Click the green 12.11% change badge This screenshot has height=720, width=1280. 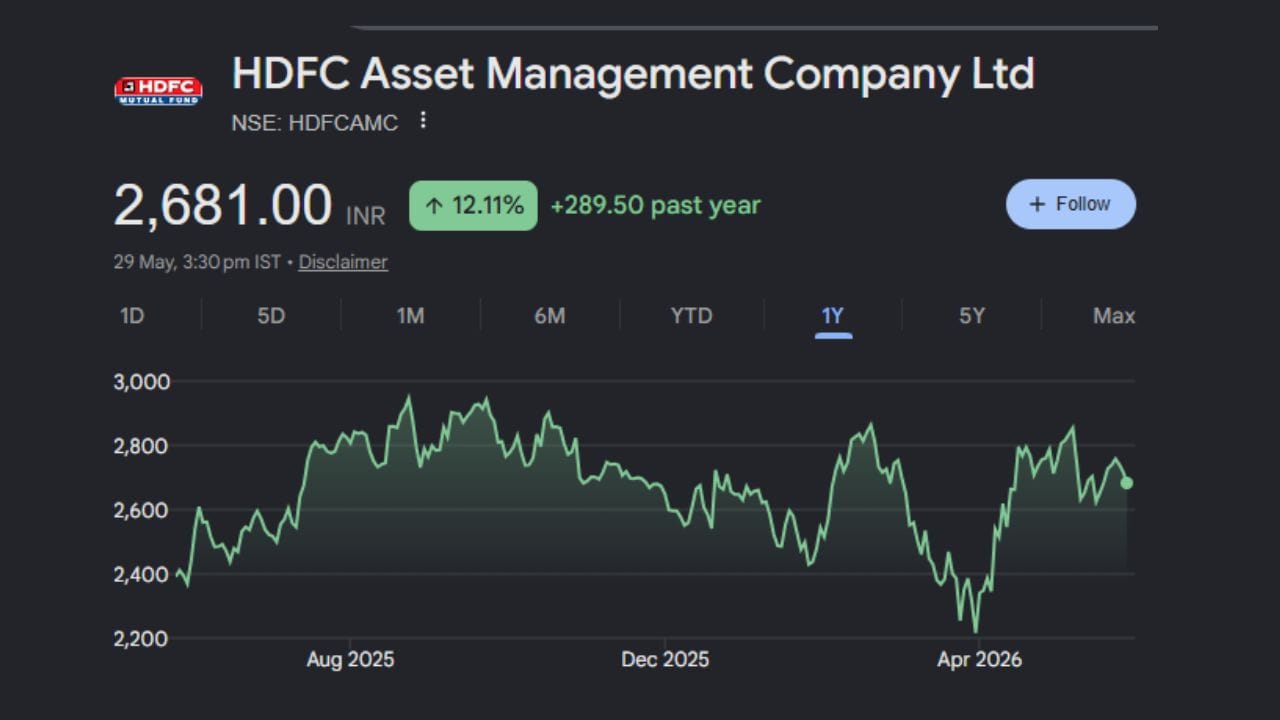[x=473, y=205]
